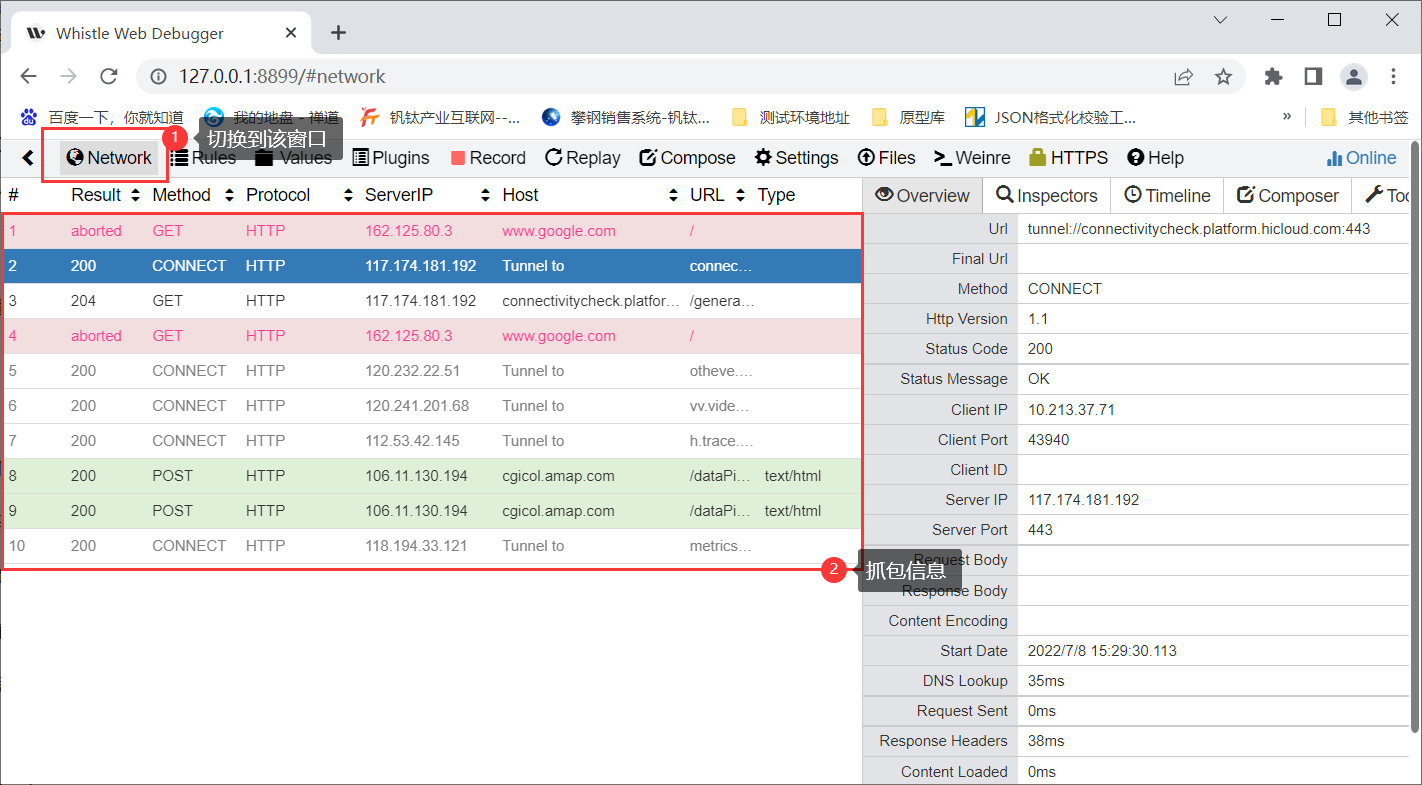Select aborted request row 1 to www.google.com
The image size is (1422, 785).
coord(432,231)
